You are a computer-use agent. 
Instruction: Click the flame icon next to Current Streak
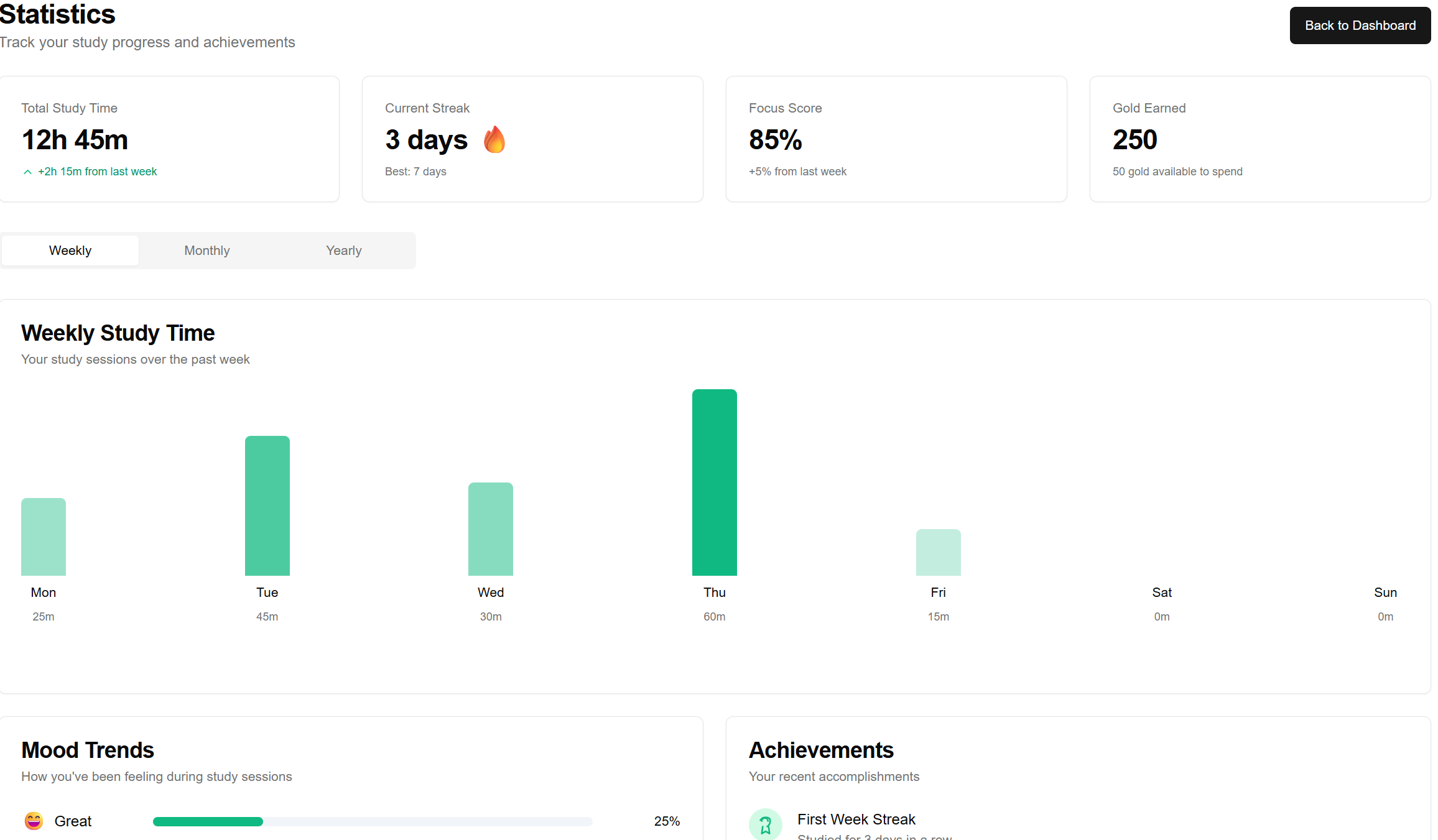click(494, 139)
